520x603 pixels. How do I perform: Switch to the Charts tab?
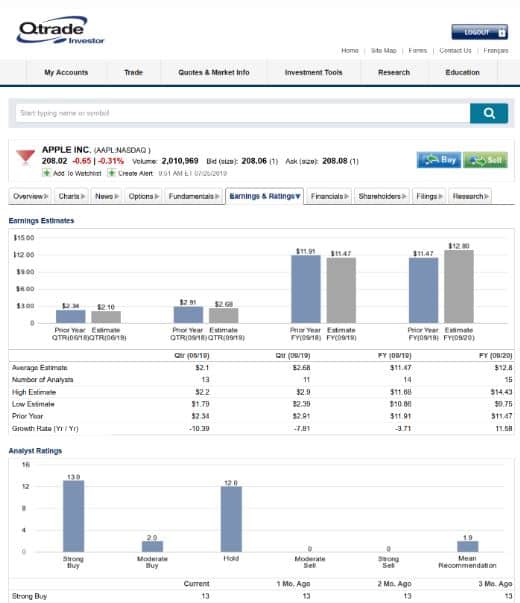pos(72,196)
